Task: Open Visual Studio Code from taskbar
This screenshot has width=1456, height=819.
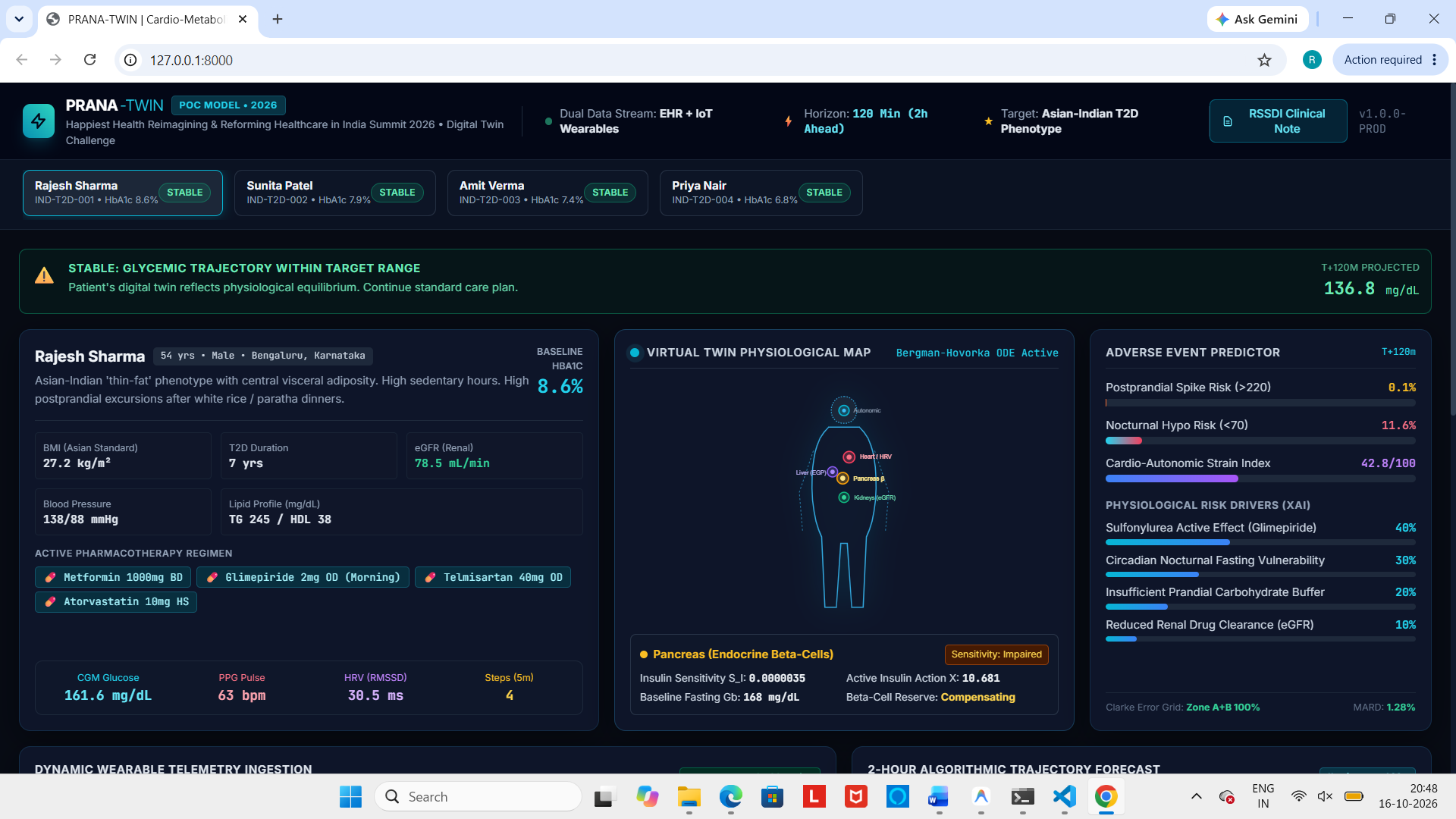Action: (x=1064, y=796)
